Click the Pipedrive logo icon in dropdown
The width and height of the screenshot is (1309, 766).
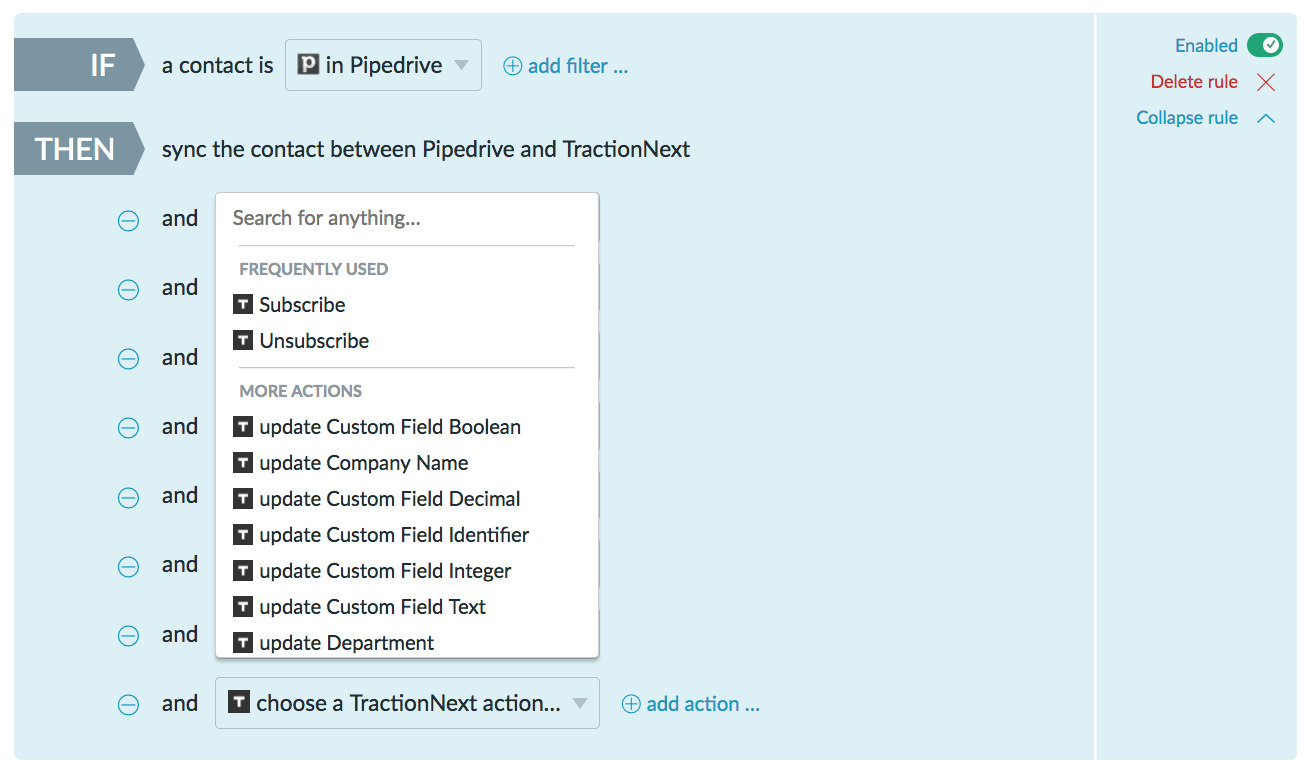(309, 65)
